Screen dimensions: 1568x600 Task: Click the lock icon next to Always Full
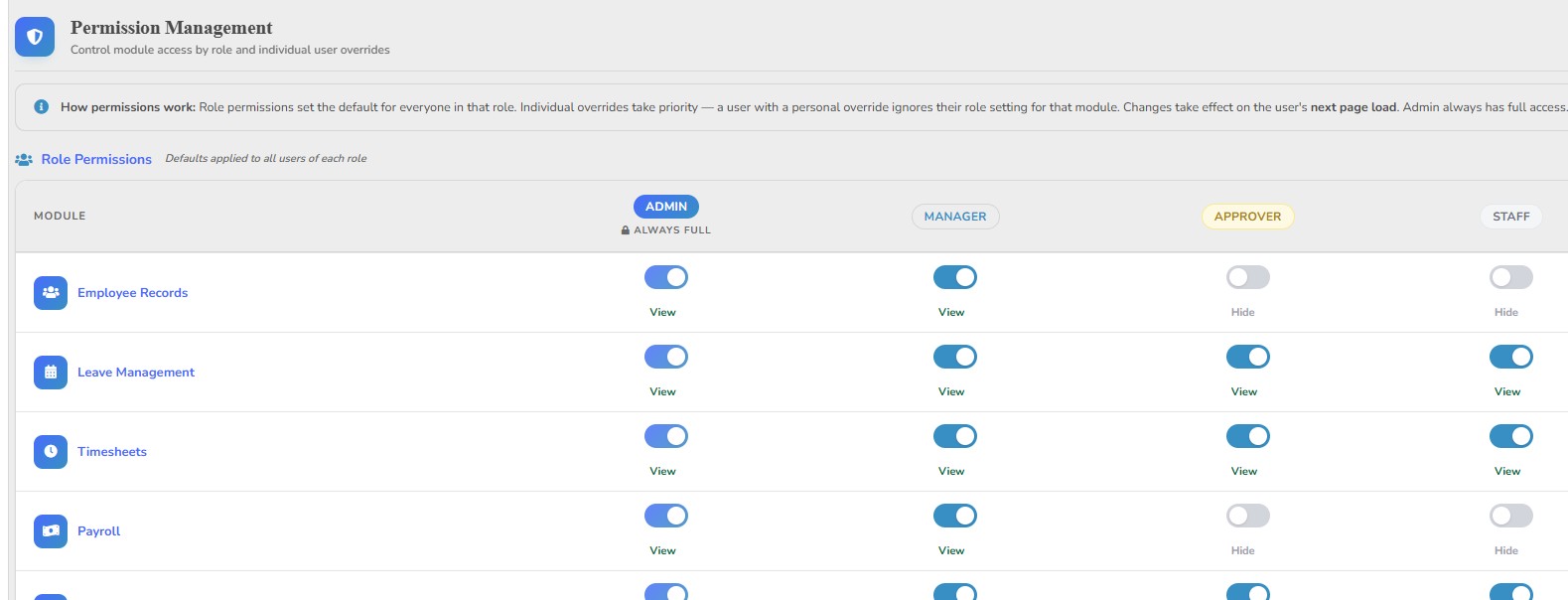[x=626, y=230]
